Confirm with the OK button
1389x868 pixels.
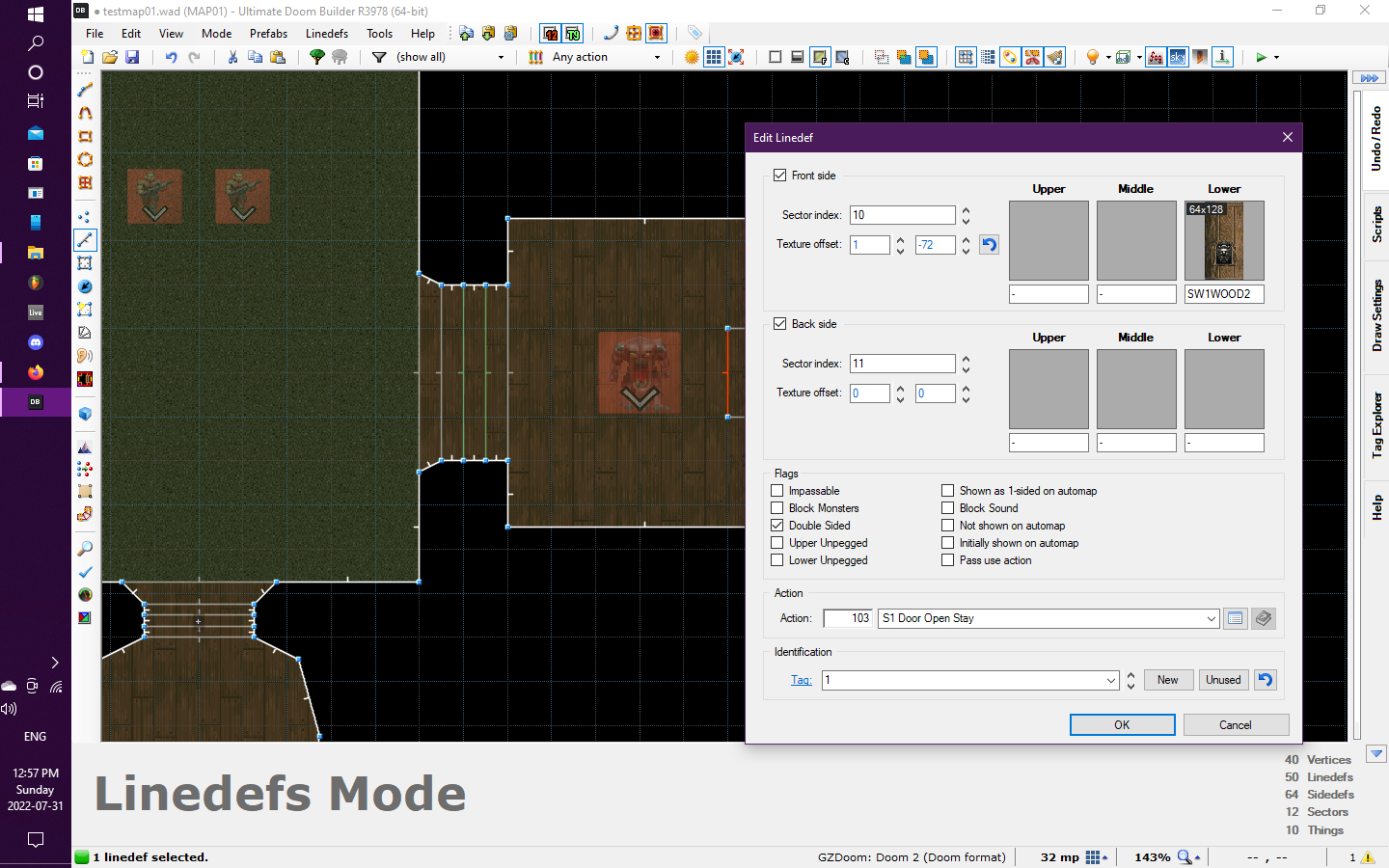tap(1122, 725)
